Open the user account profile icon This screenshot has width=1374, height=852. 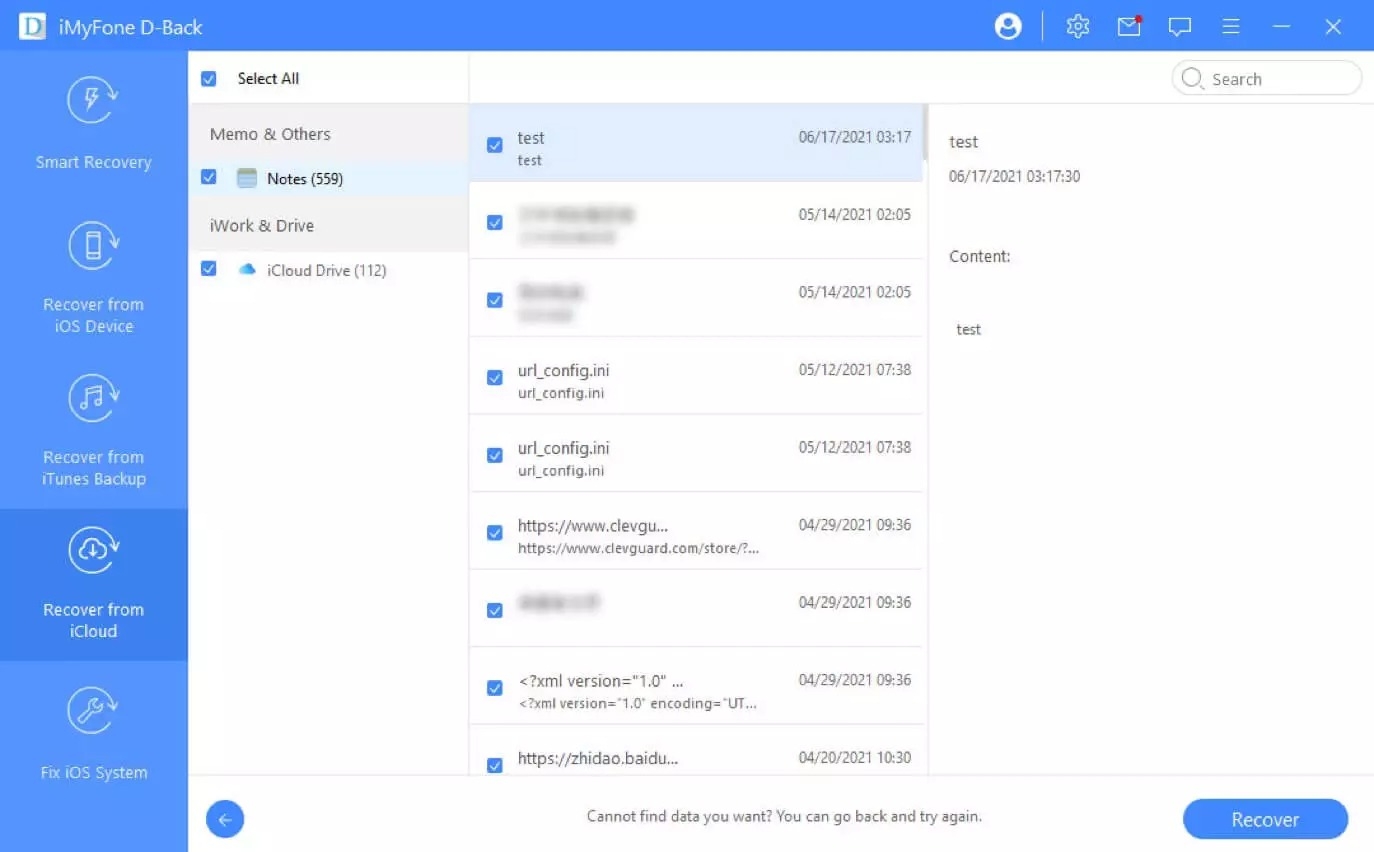(1008, 27)
